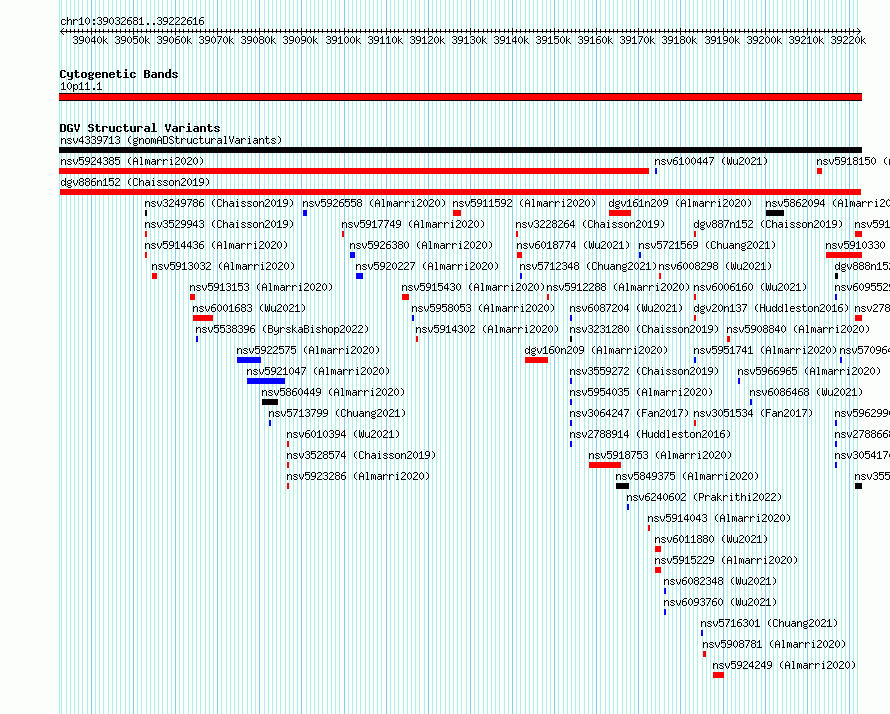Click the 10p11.1 band label
890x714 pixels.
81,86
